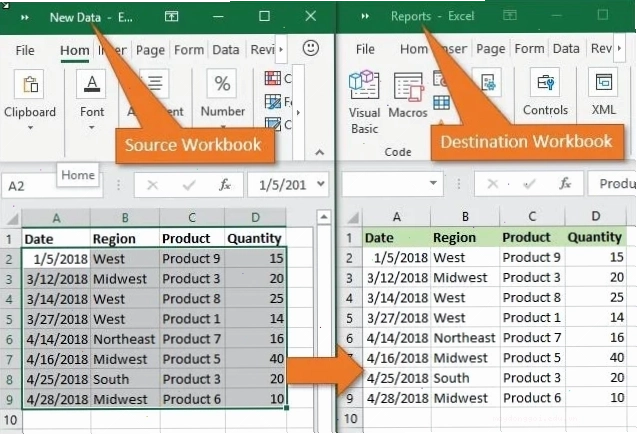This screenshot has height=435, width=637.
Task: Confirm formula entry in New Data
Action: 189,185
